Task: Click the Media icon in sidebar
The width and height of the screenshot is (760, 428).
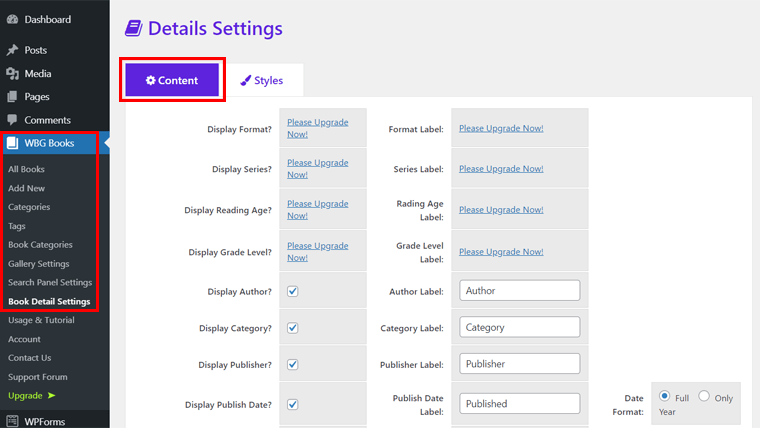Action: (x=12, y=73)
